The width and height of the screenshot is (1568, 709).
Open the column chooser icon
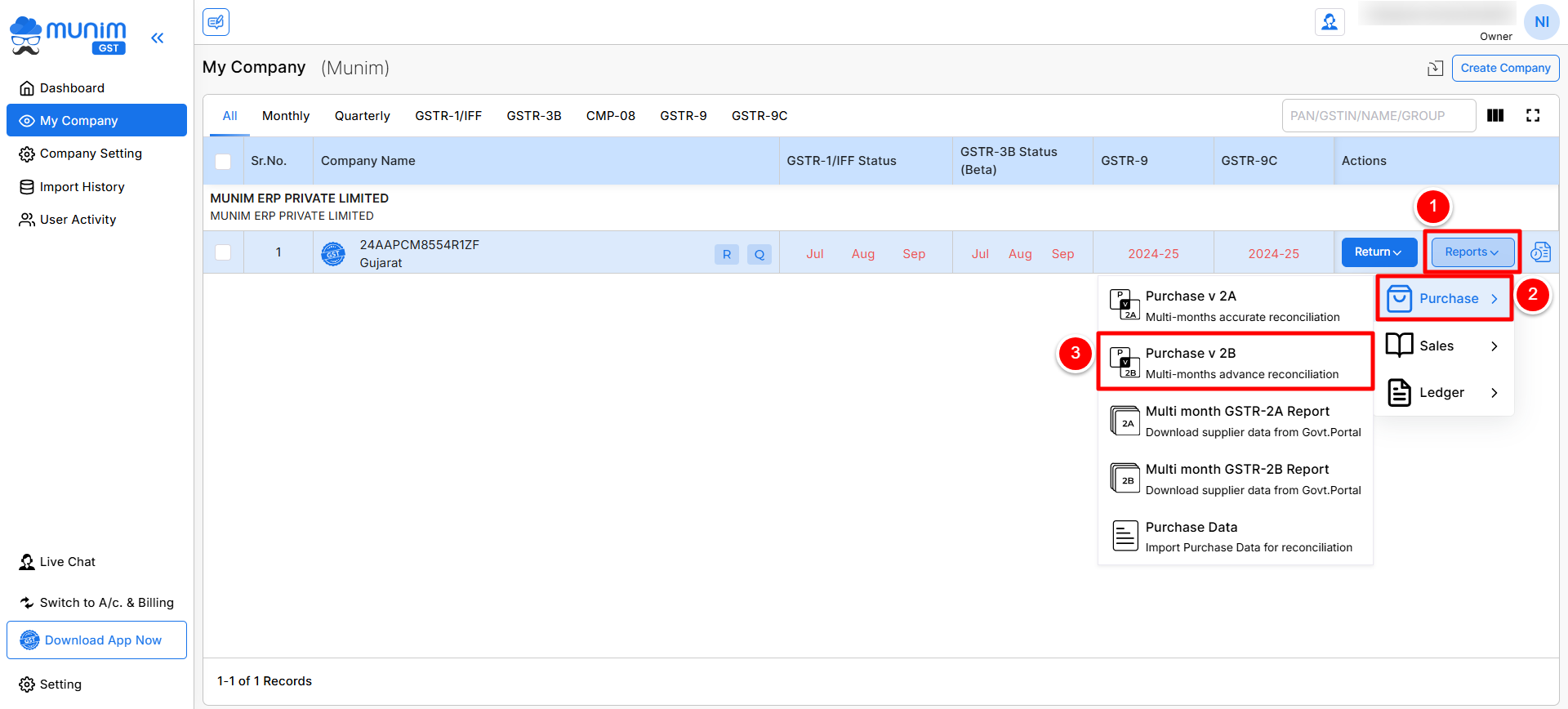[1495, 115]
